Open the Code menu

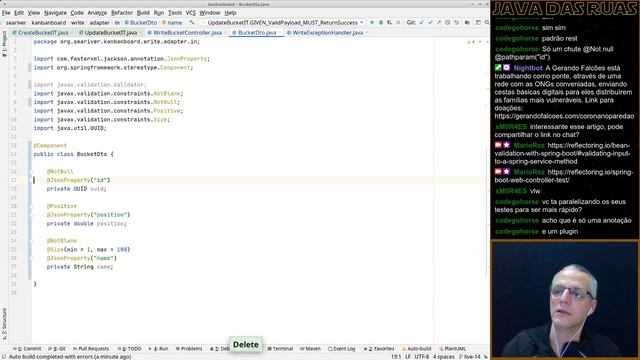tap(77, 13)
